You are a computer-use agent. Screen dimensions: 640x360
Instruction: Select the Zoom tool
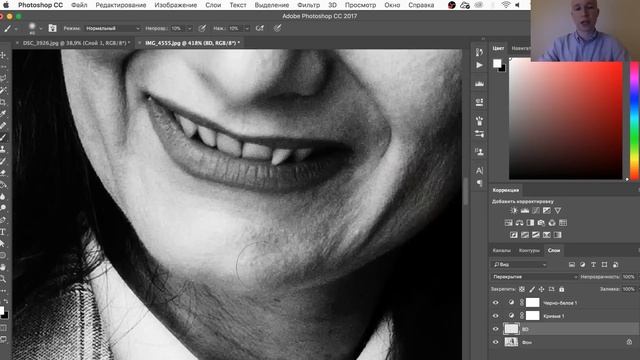coord(3,279)
